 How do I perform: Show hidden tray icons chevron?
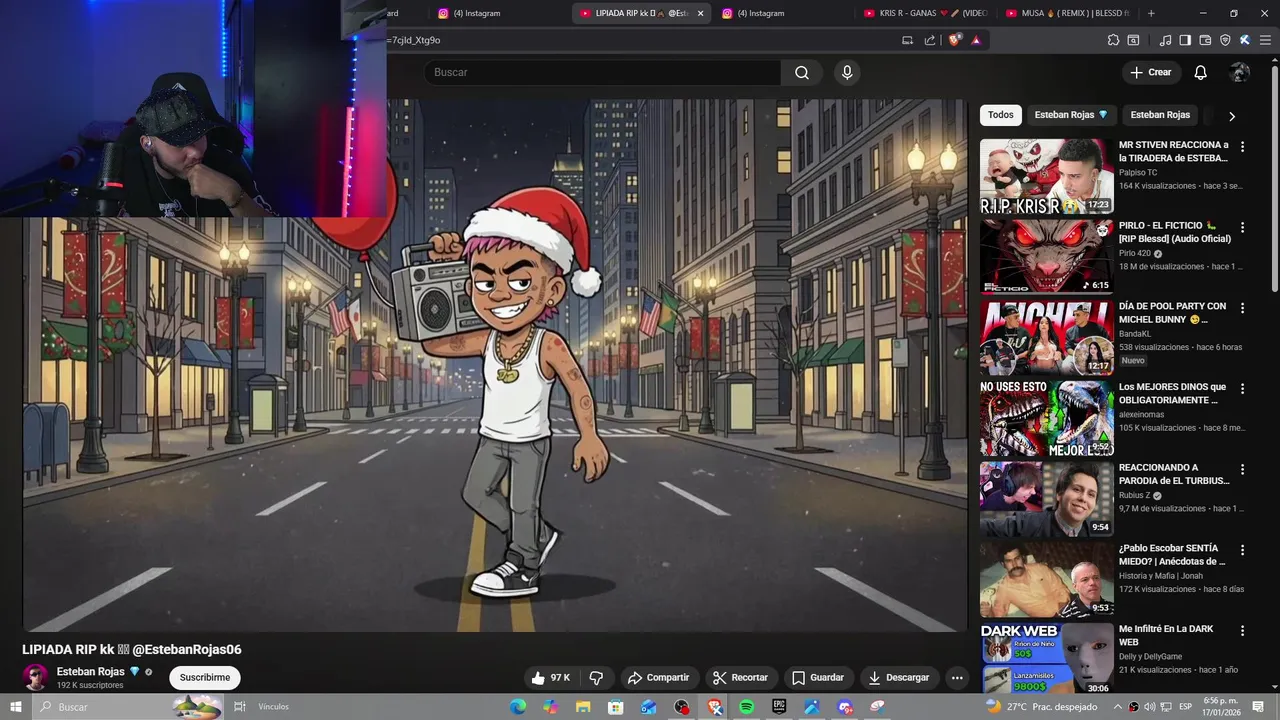coord(1118,707)
